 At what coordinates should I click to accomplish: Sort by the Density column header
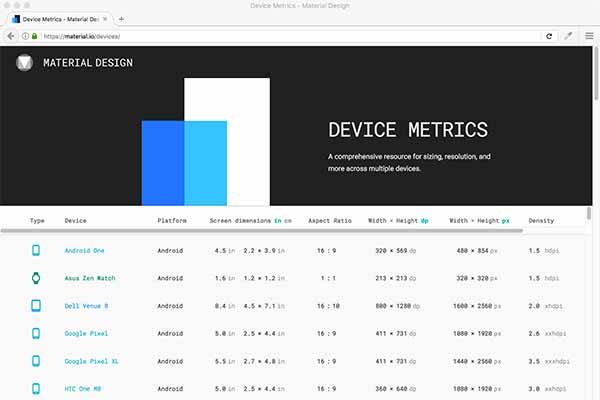[x=541, y=220]
